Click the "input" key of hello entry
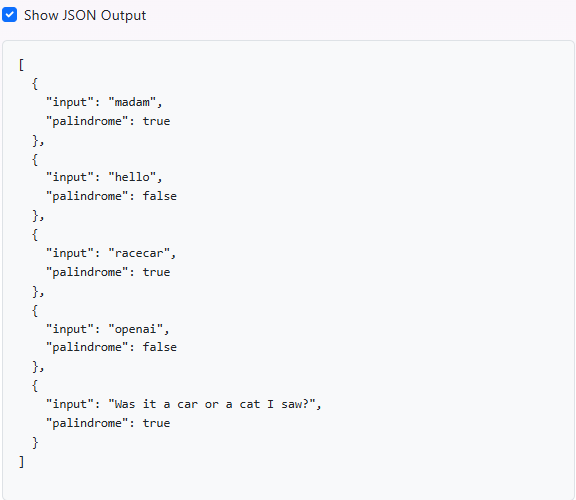This screenshot has height=500, width=576. click(69, 177)
